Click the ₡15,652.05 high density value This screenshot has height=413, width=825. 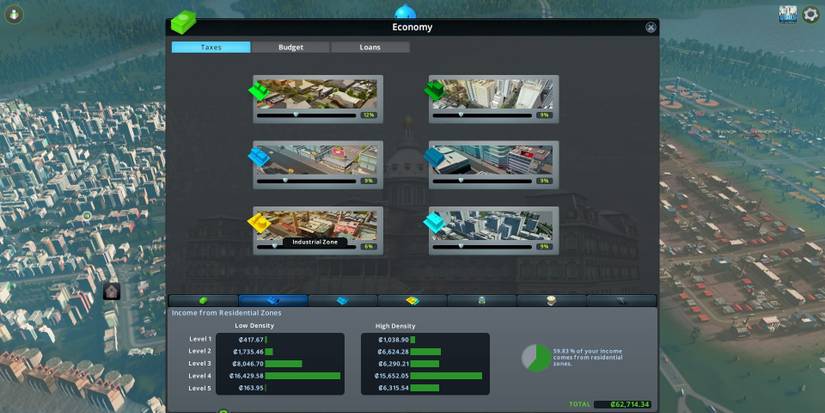click(391, 376)
